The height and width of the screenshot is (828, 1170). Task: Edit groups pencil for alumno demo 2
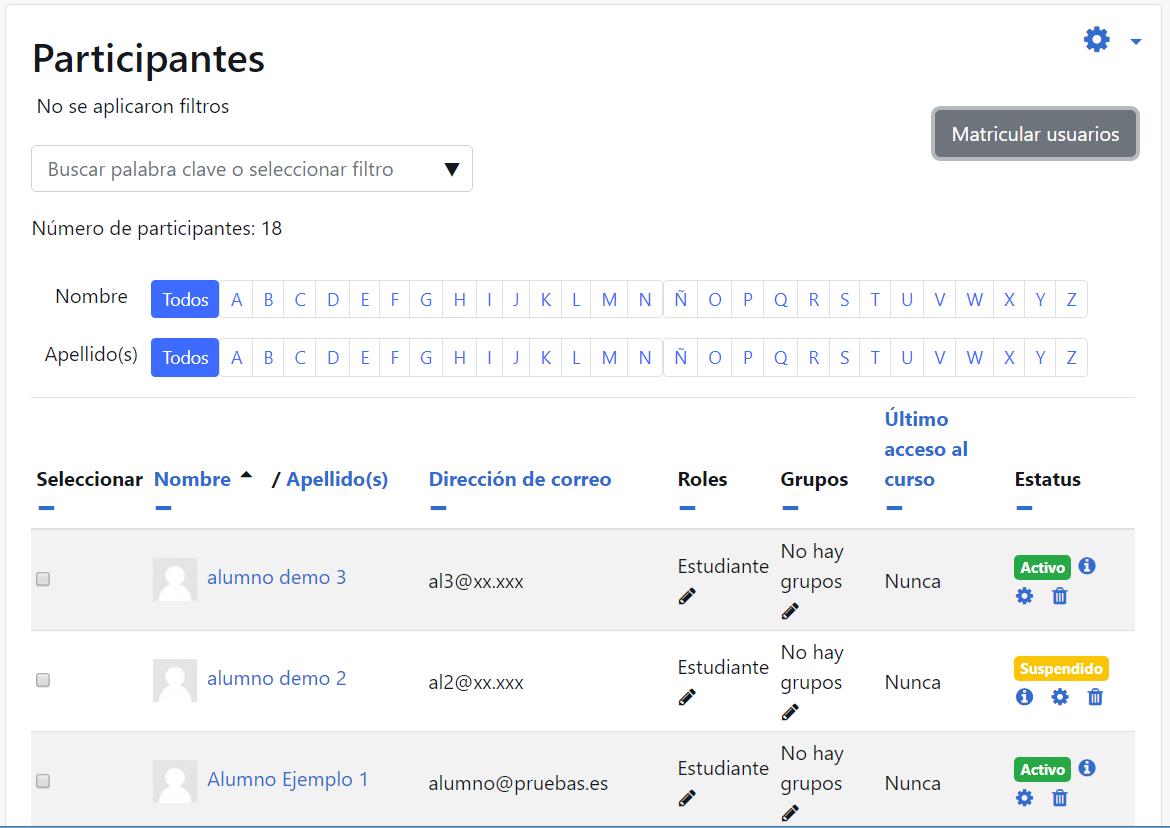(x=790, y=712)
